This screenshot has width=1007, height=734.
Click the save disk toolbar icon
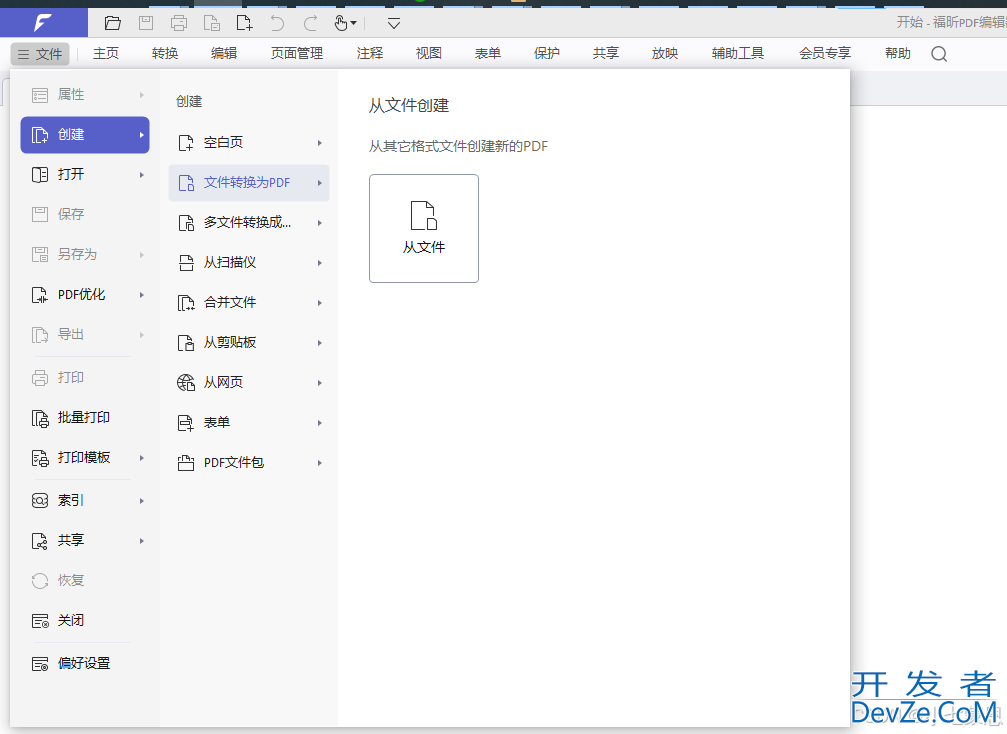coord(146,24)
